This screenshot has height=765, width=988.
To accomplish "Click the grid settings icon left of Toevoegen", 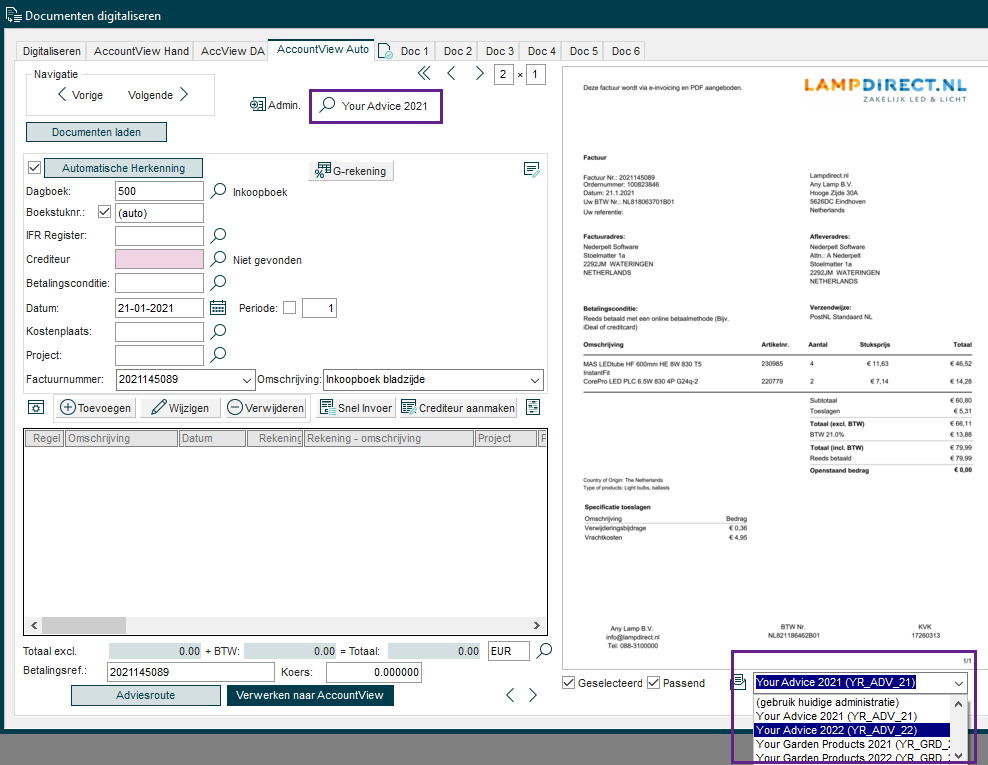I will [x=36, y=408].
